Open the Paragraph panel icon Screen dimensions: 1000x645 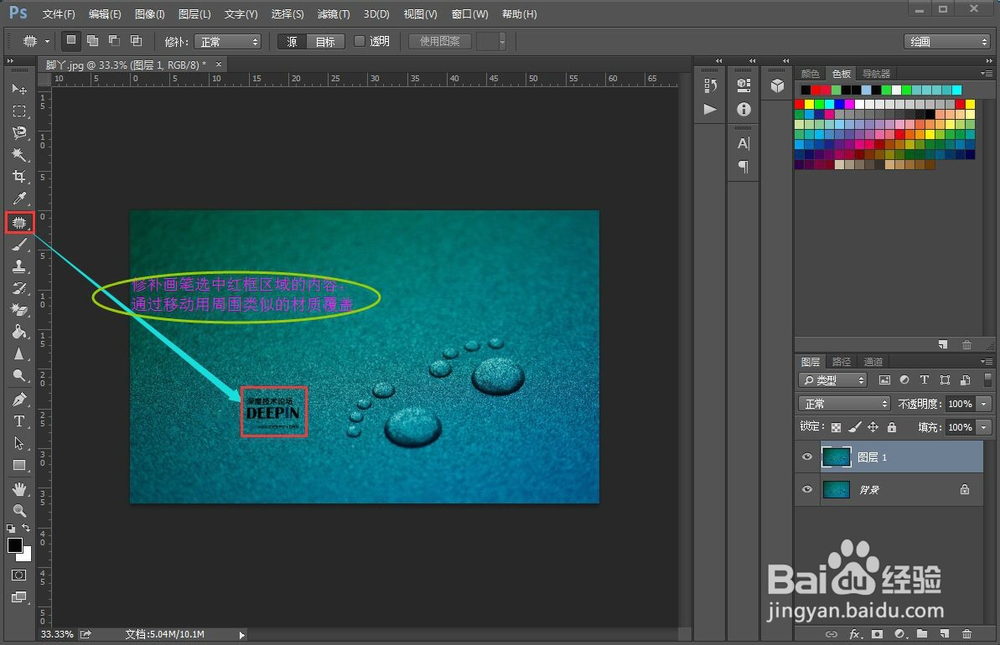744,167
